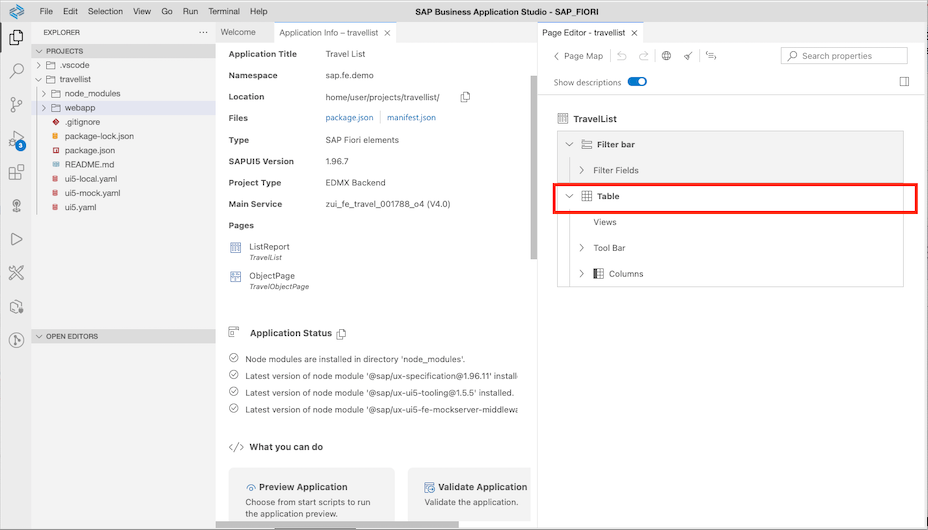
Task: Click the Preview Application icon
Action: [x=251, y=487]
